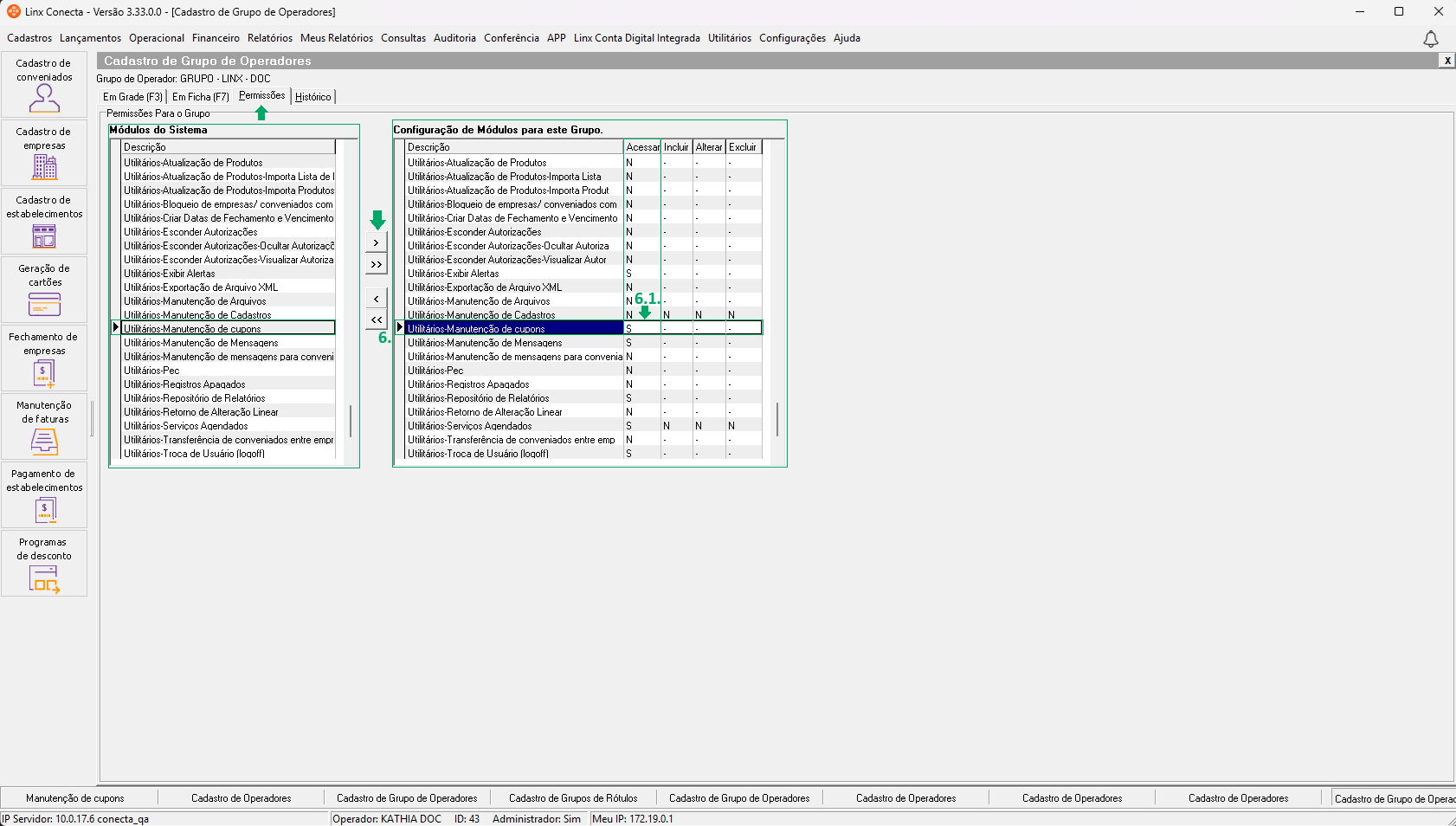Click Acessar cell for Utilitários-Manutenção de cupons
Screen dimensions: 1456x826
click(x=642, y=329)
